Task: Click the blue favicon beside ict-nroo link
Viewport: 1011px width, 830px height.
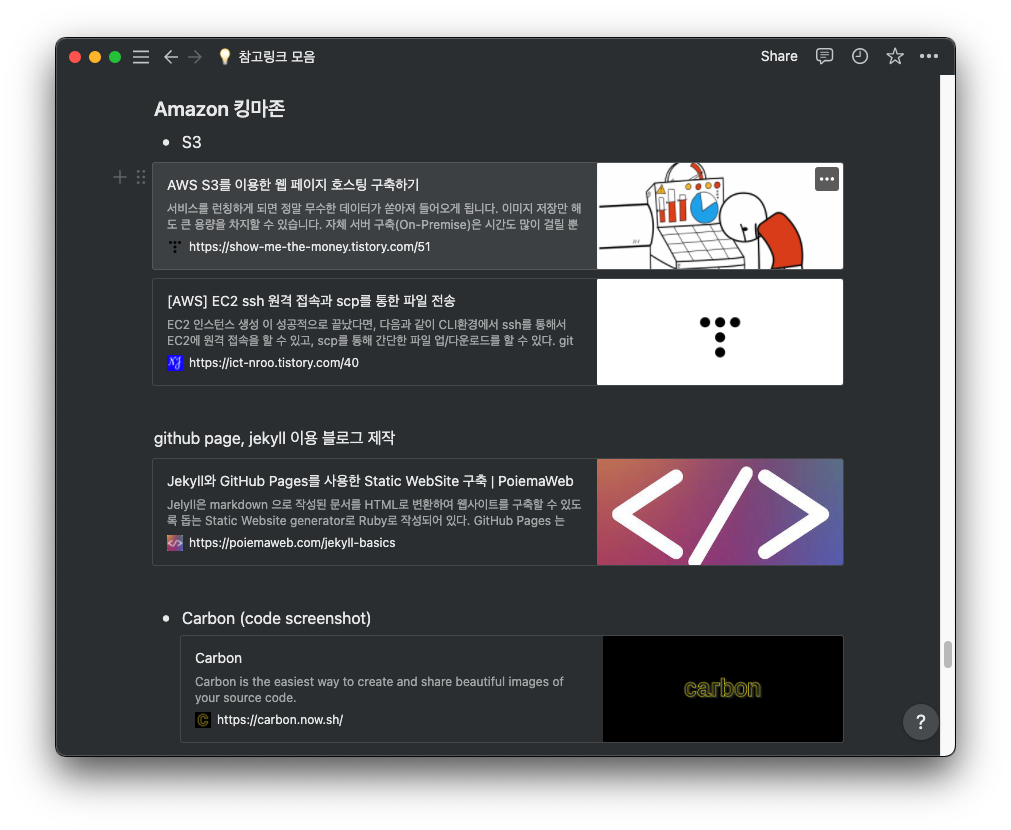Action: [175, 362]
